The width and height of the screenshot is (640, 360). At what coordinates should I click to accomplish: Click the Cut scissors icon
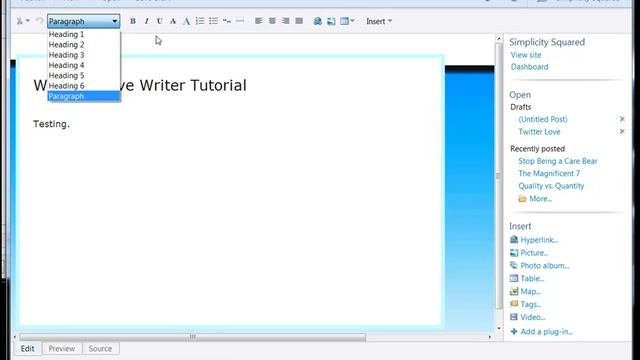click(x=19, y=21)
